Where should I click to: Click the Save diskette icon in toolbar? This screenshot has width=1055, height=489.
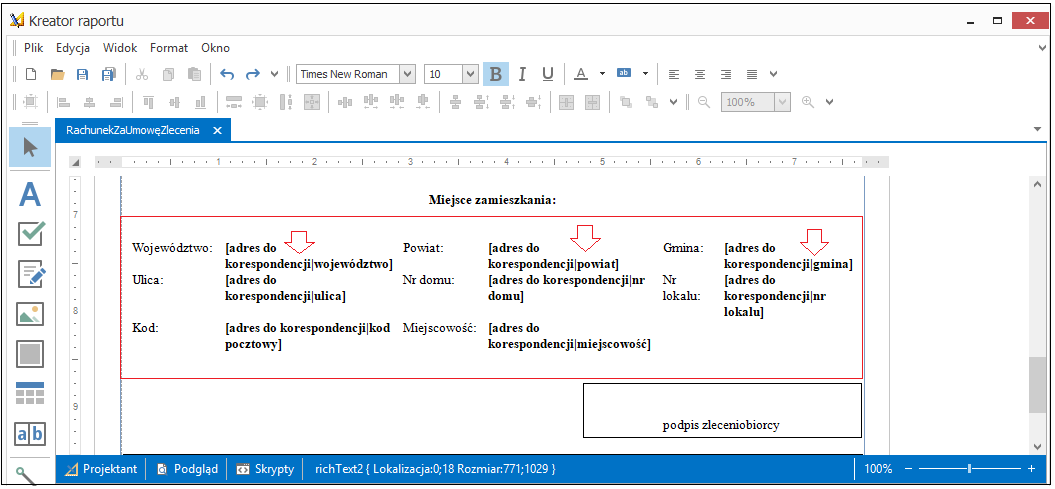click(x=82, y=74)
